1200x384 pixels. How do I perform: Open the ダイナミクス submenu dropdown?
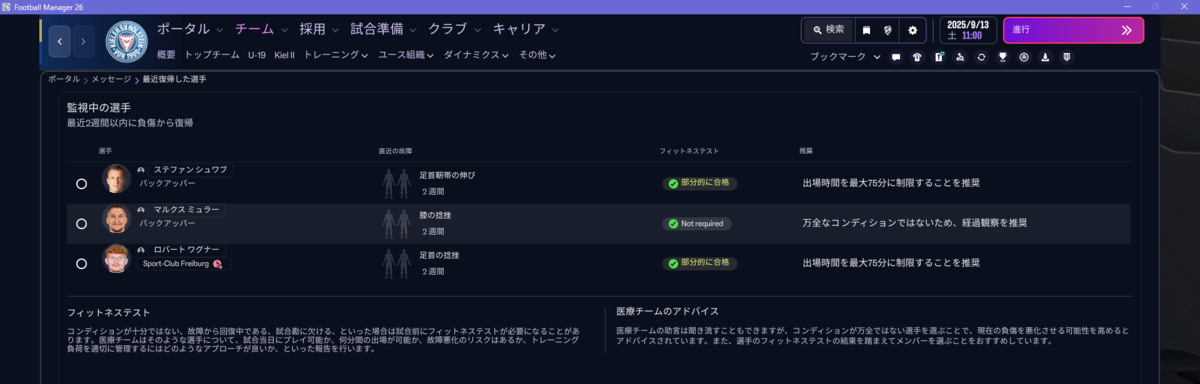pyautogui.click(x=476, y=55)
